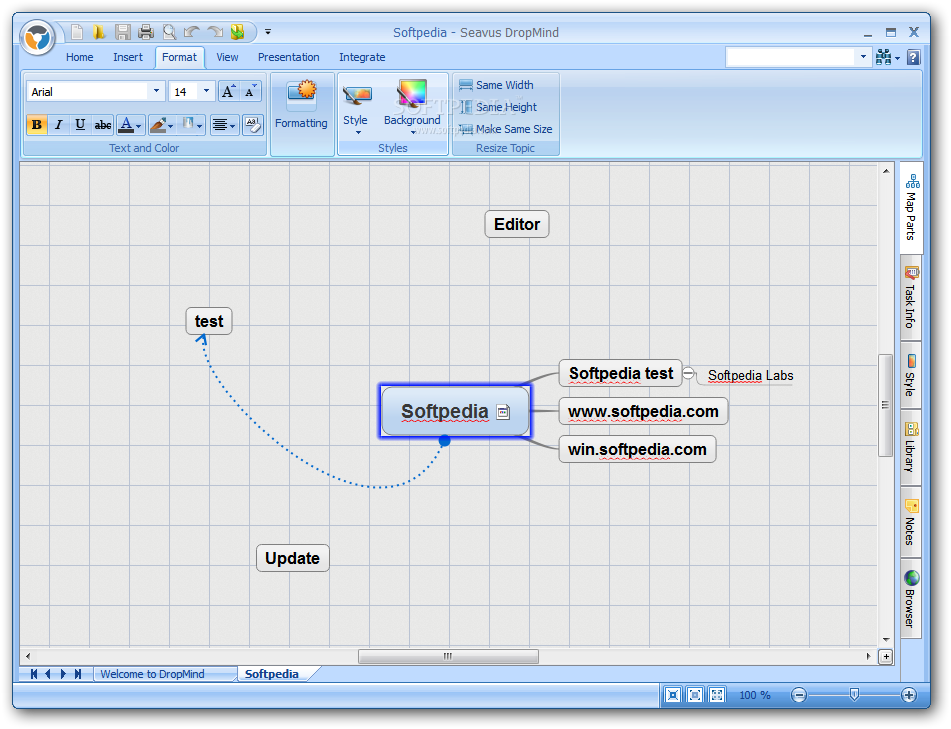Click the fit map status bar icon

pos(673,695)
